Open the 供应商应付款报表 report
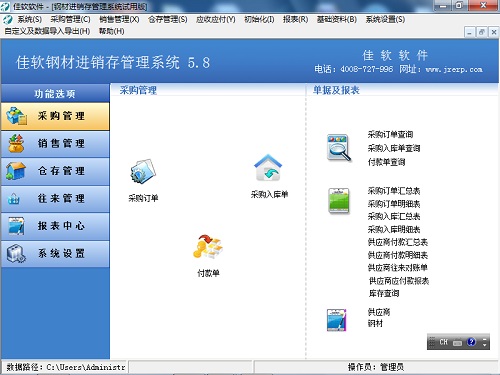The width and height of the screenshot is (500, 375). pyautogui.click(x=399, y=281)
